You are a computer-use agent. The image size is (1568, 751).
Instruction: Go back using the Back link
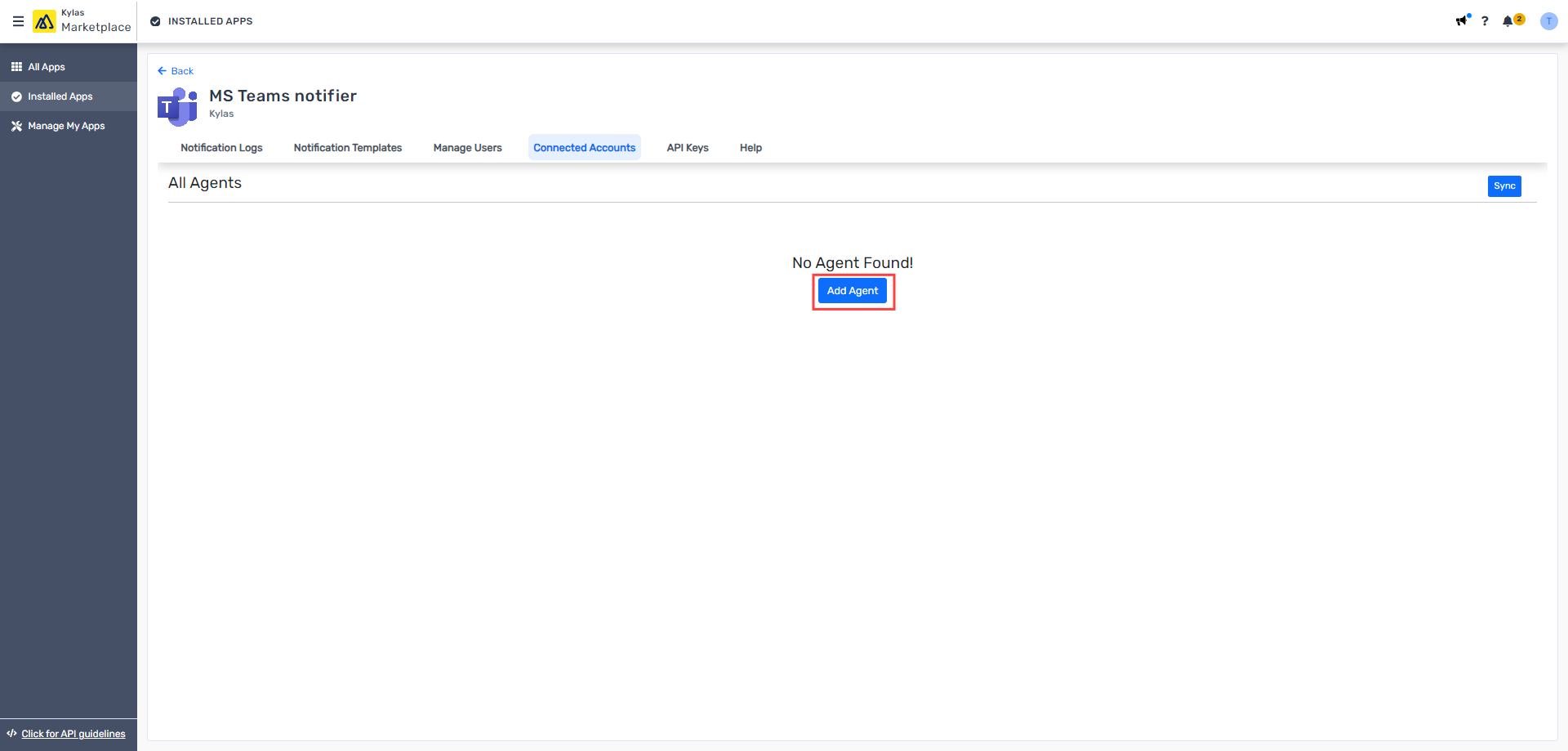point(176,71)
